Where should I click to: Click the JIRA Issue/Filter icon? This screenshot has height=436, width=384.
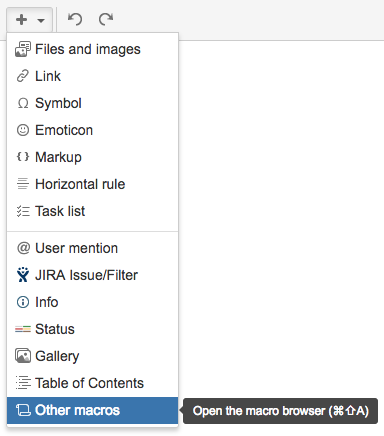click(23, 275)
